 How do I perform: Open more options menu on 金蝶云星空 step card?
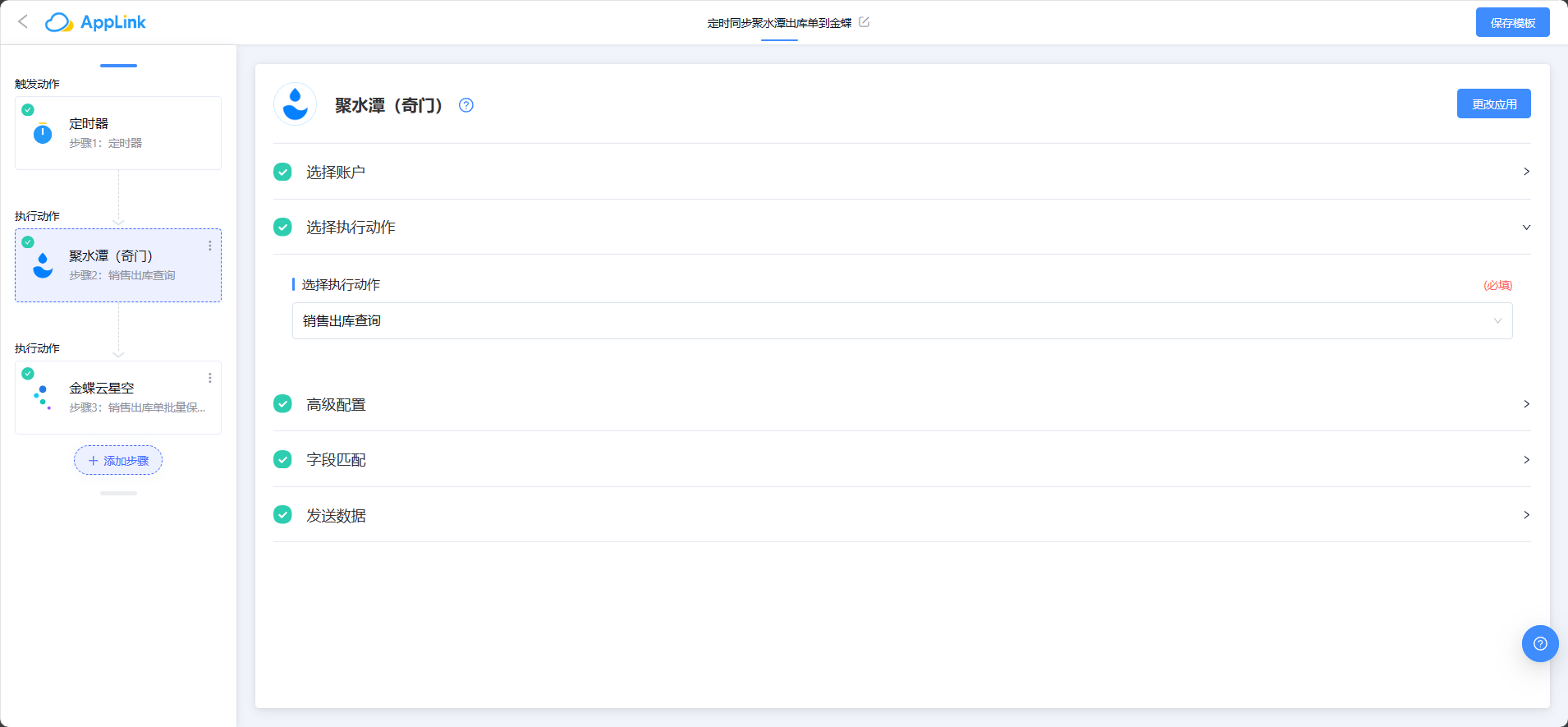click(210, 378)
